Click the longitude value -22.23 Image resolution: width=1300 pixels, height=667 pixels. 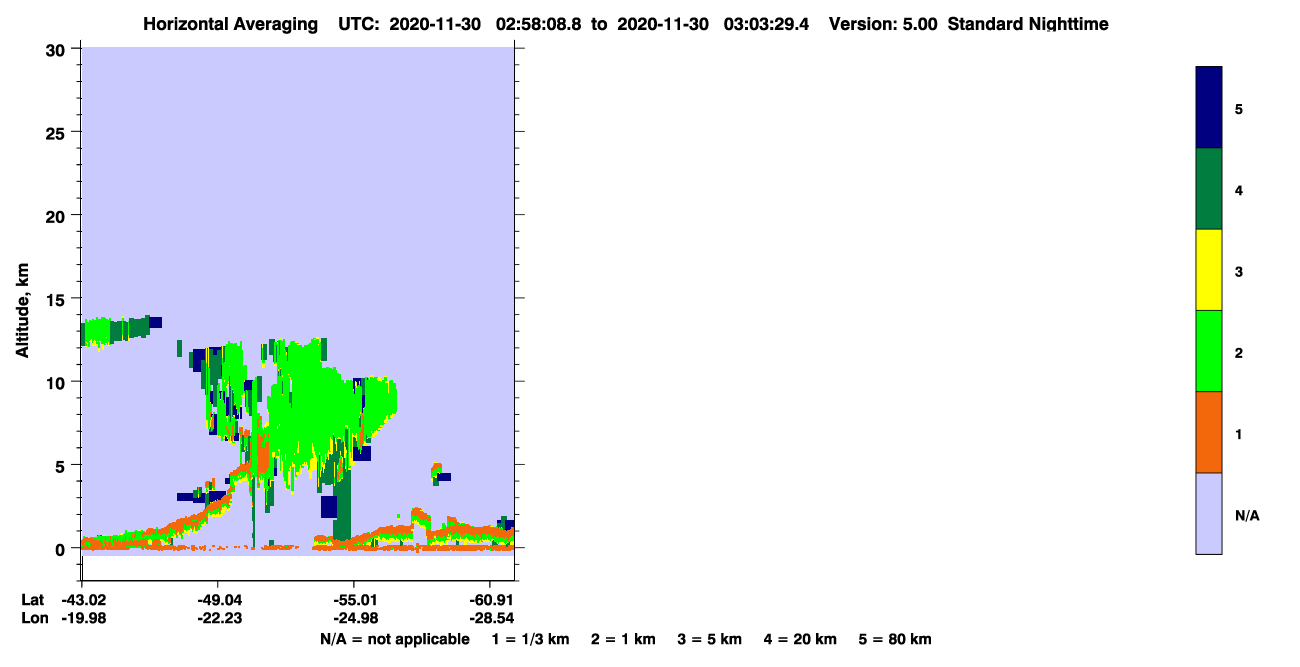(218, 618)
